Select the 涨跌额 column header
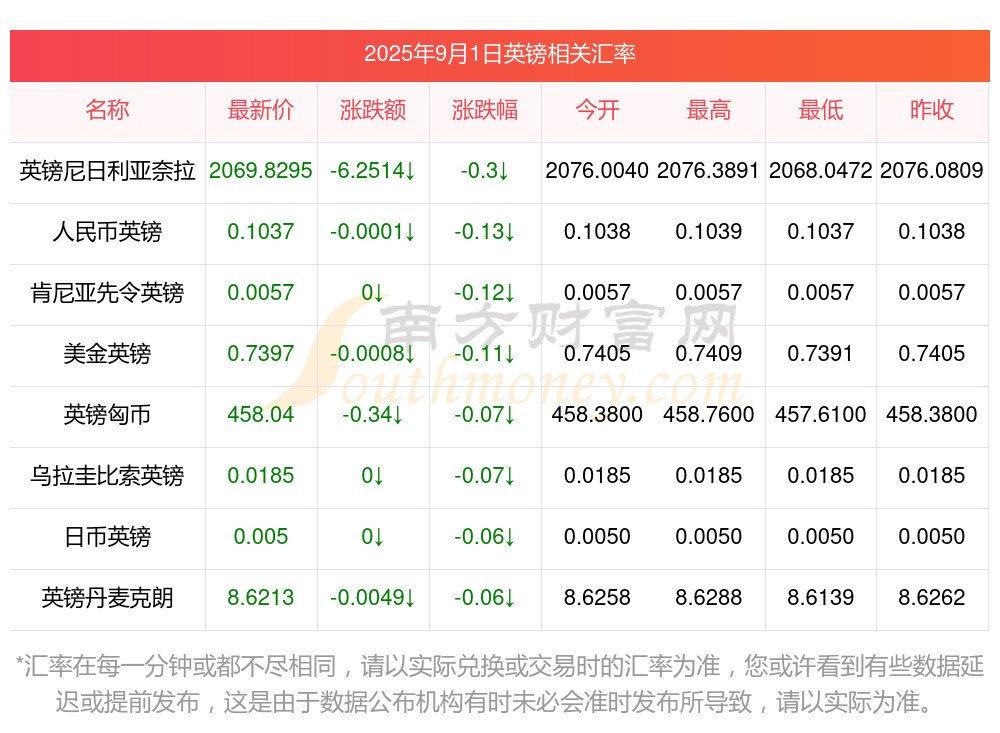 [x=373, y=110]
